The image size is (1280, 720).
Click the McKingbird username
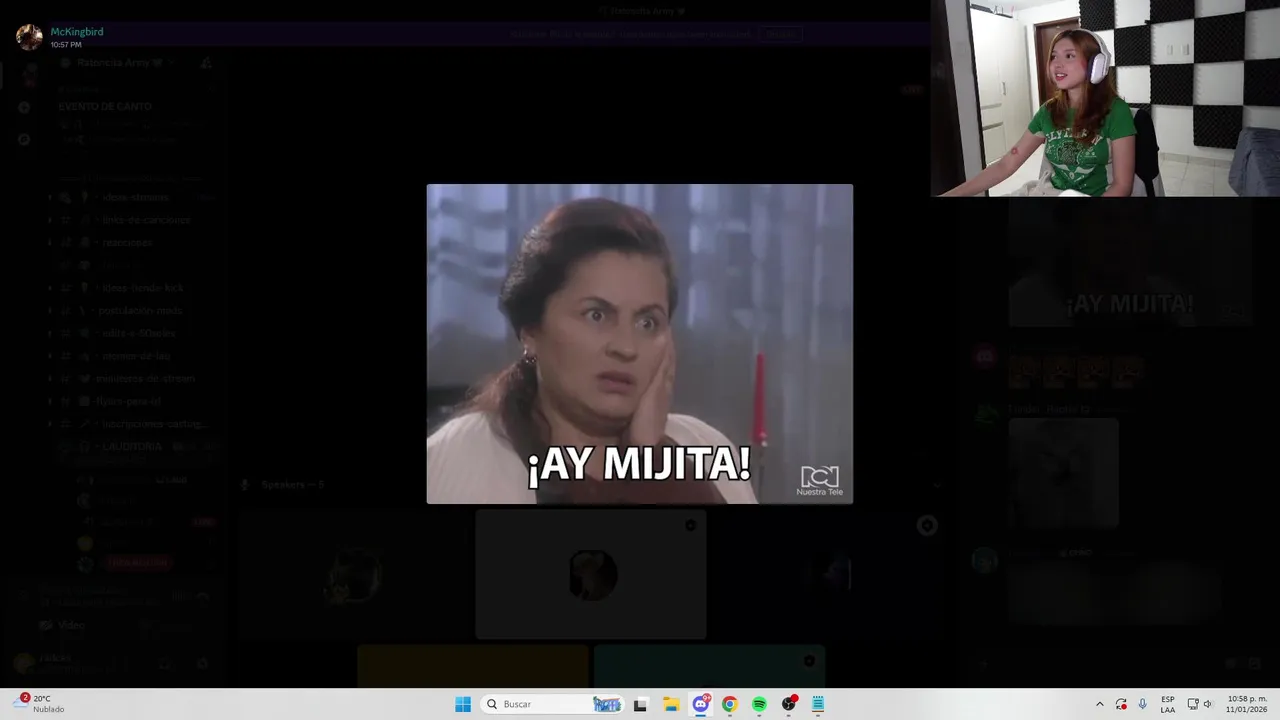[77, 32]
